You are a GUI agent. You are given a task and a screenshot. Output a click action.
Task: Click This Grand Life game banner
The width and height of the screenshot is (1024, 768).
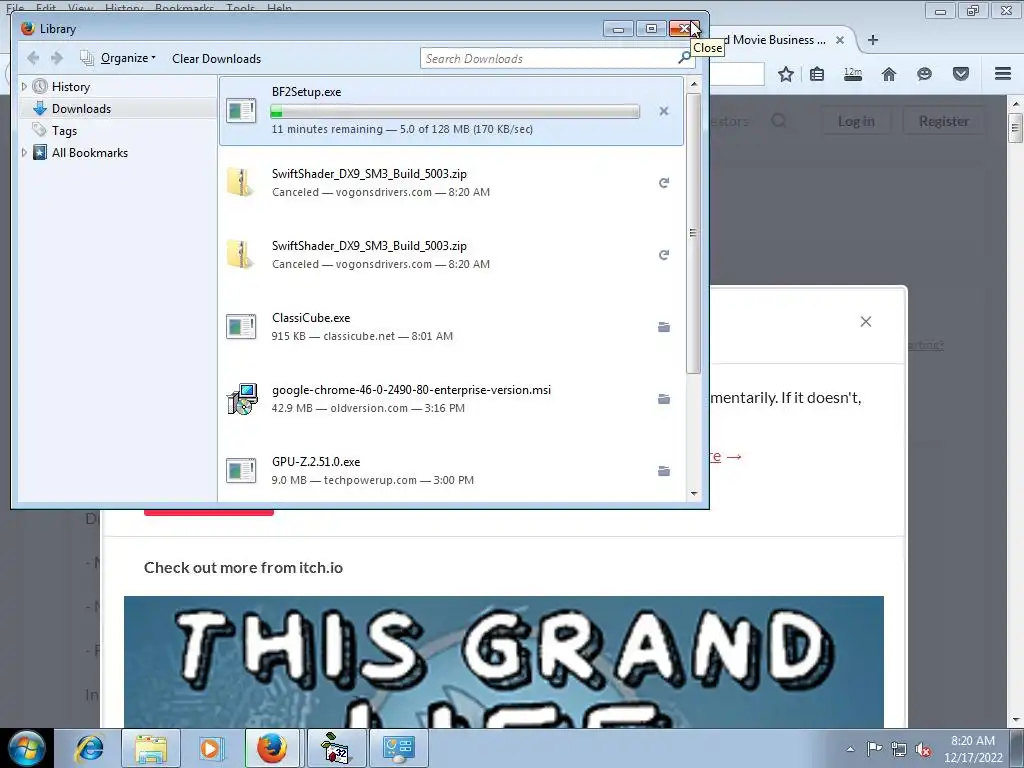(504, 662)
